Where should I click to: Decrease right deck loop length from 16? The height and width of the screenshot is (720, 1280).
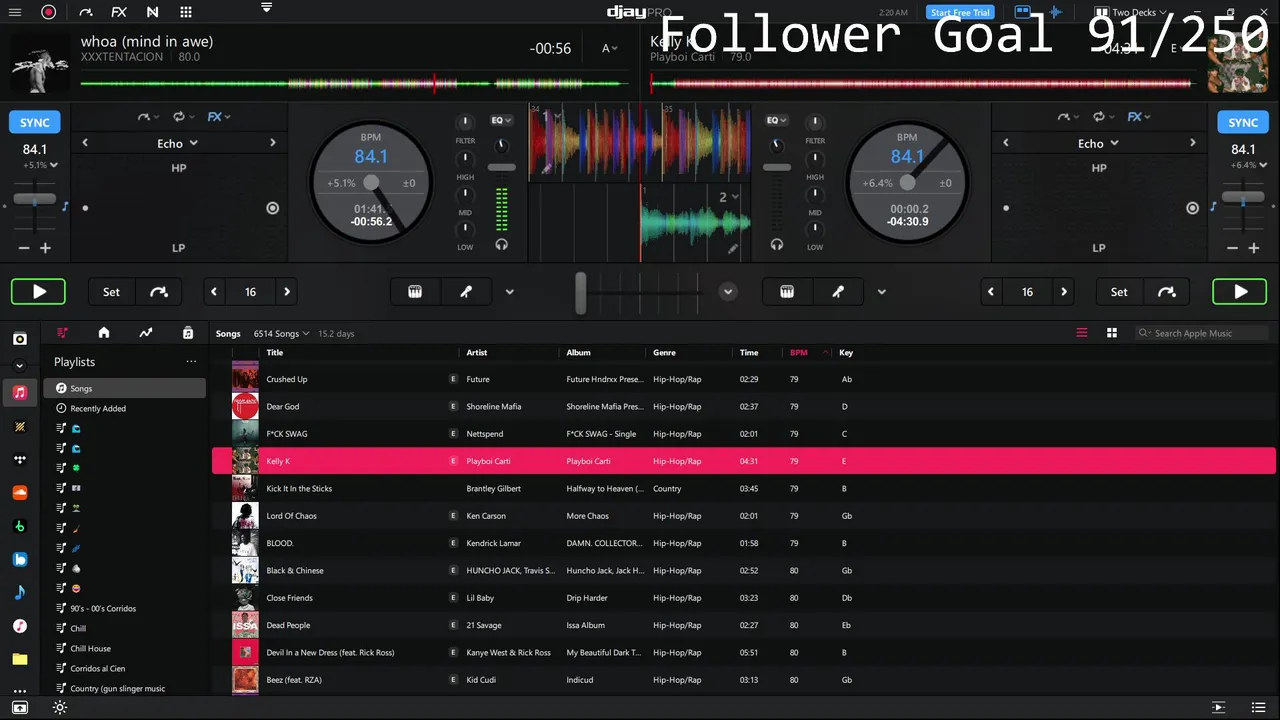coord(991,292)
